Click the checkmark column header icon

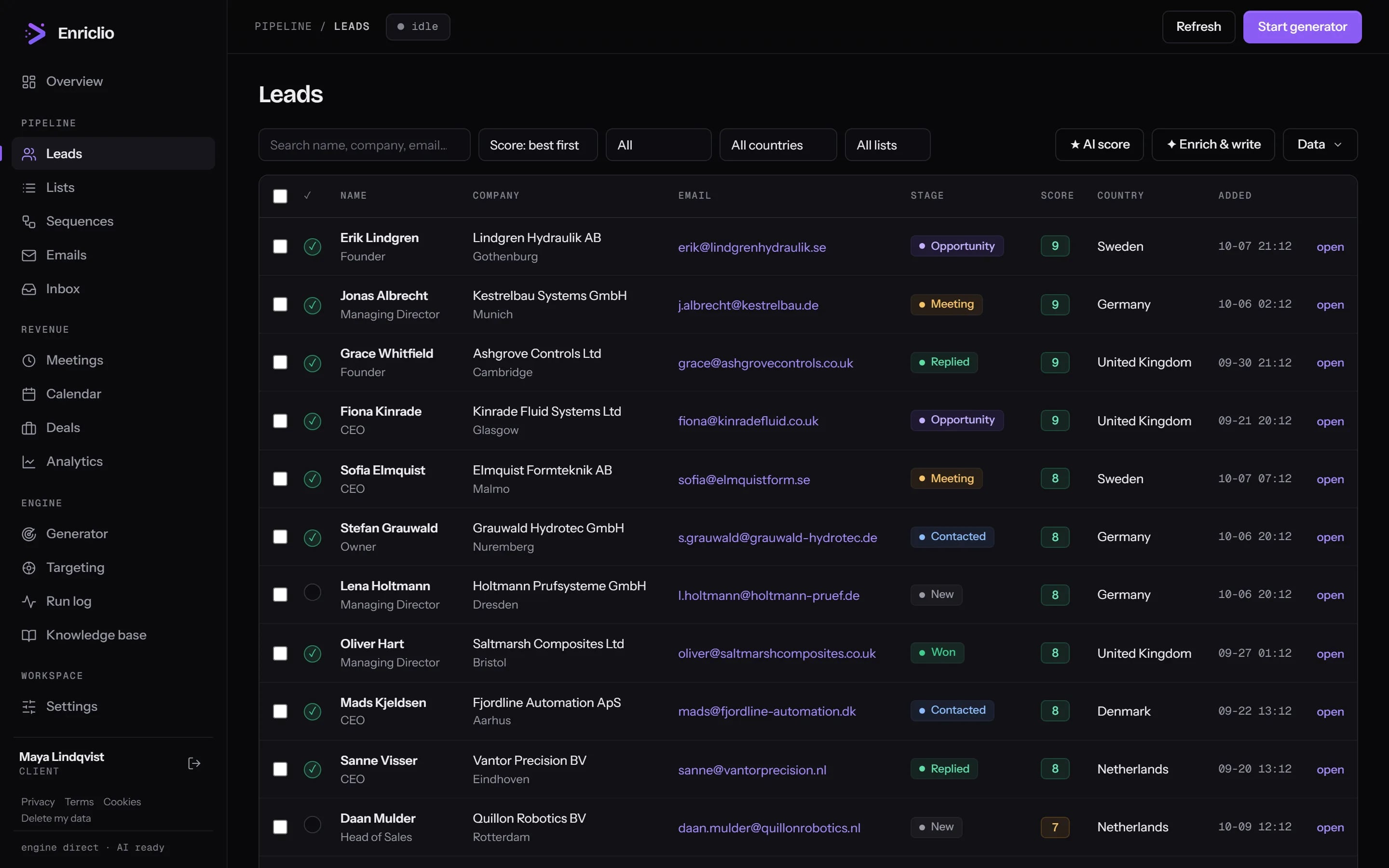pos(308,196)
